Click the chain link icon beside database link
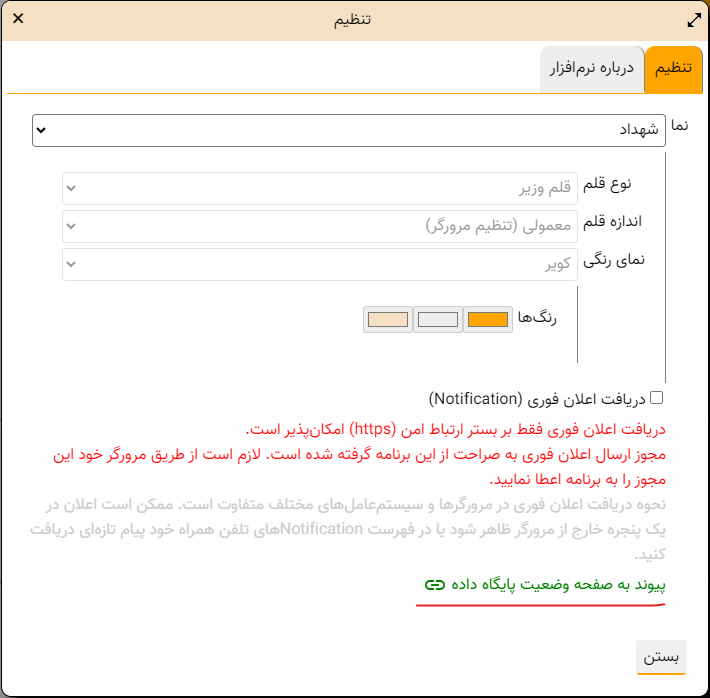The width and height of the screenshot is (710, 698). [433, 585]
